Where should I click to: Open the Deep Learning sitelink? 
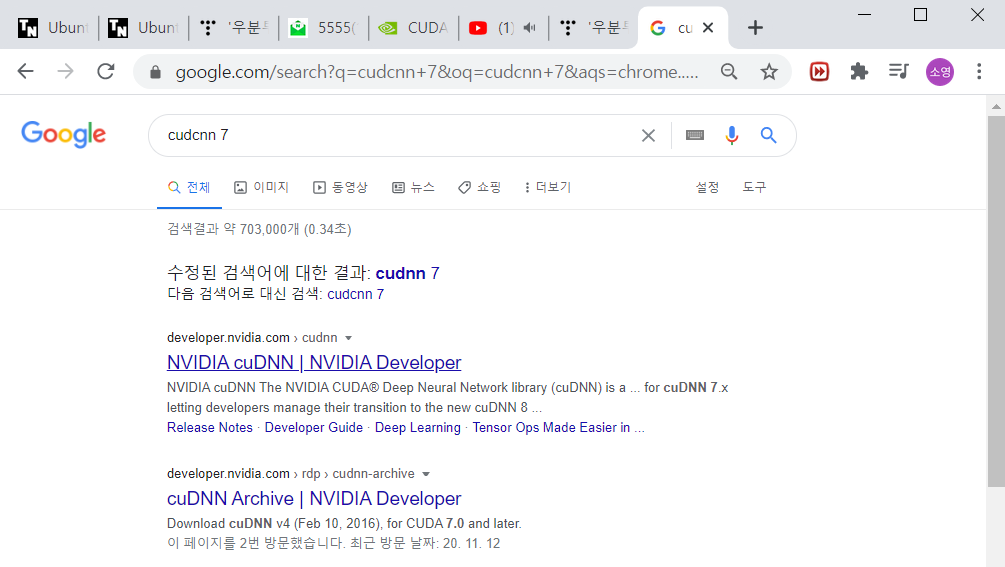pyautogui.click(x=418, y=427)
